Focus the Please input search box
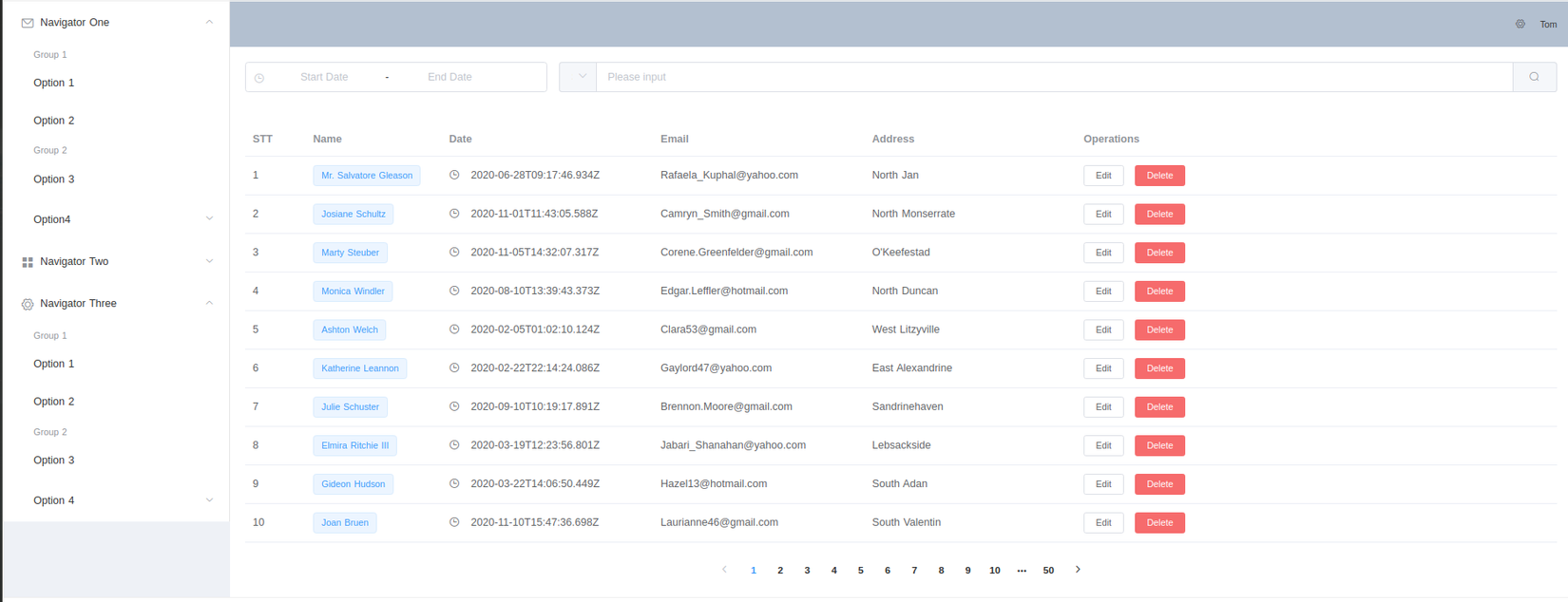This screenshot has height=602, width=1568. click(1054, 77)
